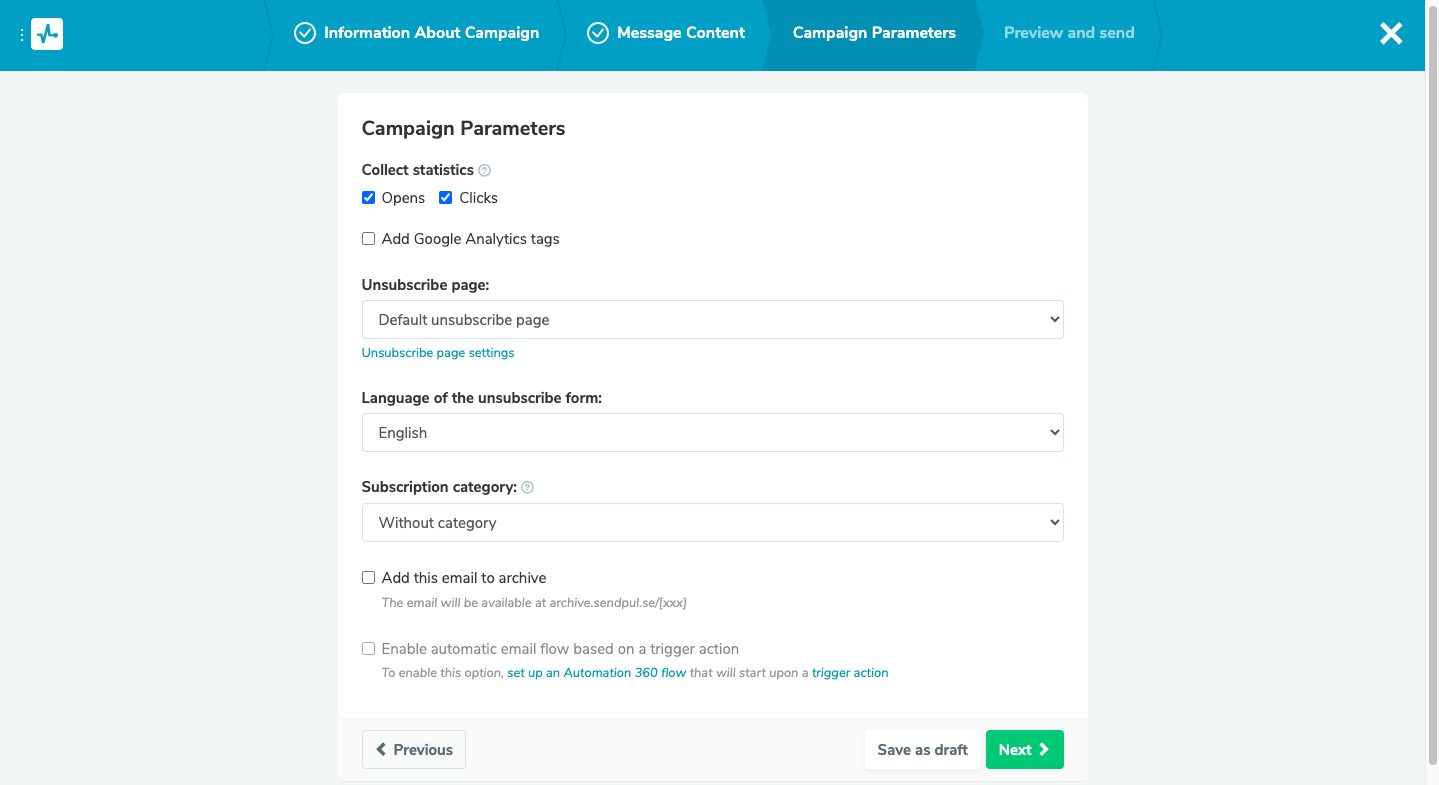Switch to the Campaign Parameters step

[x=874, y=33]
